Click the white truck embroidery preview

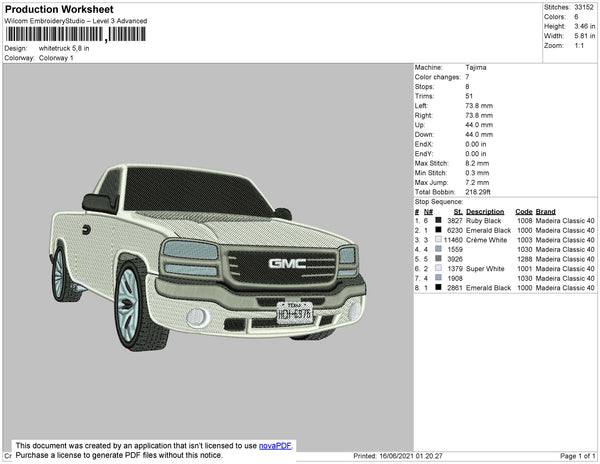(x=208, y=257)
